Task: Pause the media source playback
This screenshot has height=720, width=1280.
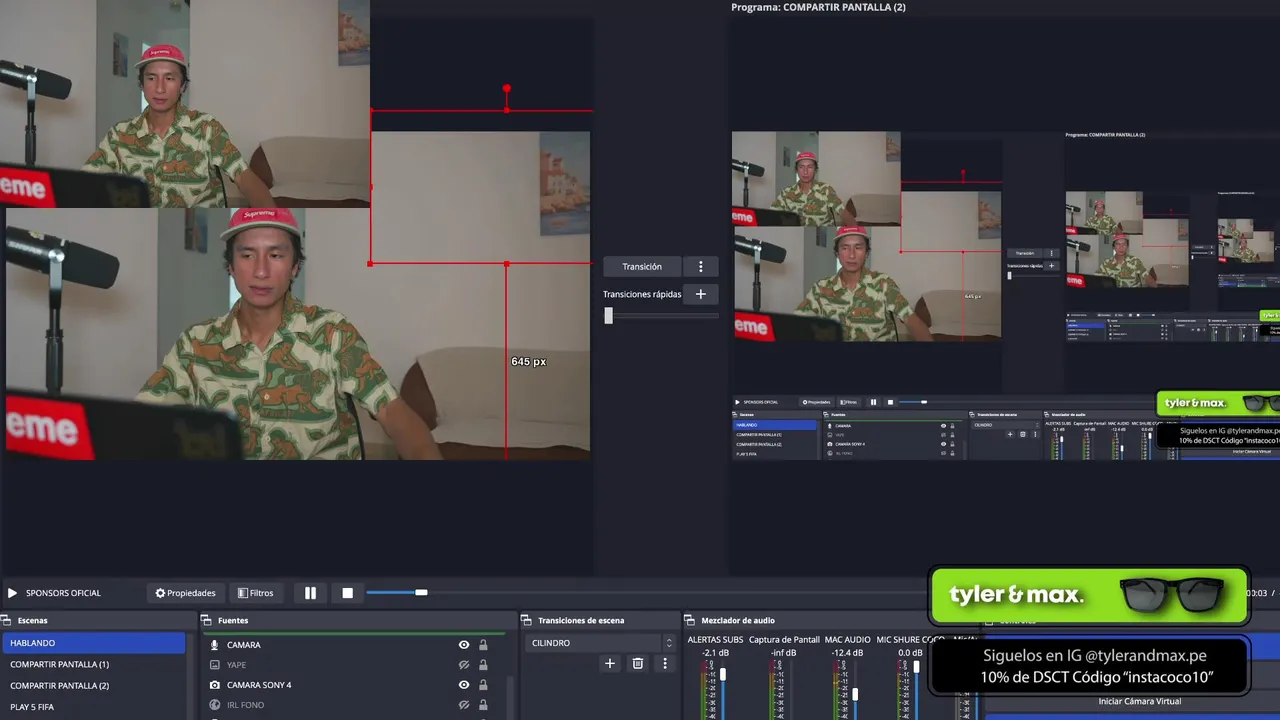Action: (x=310, y=593)
